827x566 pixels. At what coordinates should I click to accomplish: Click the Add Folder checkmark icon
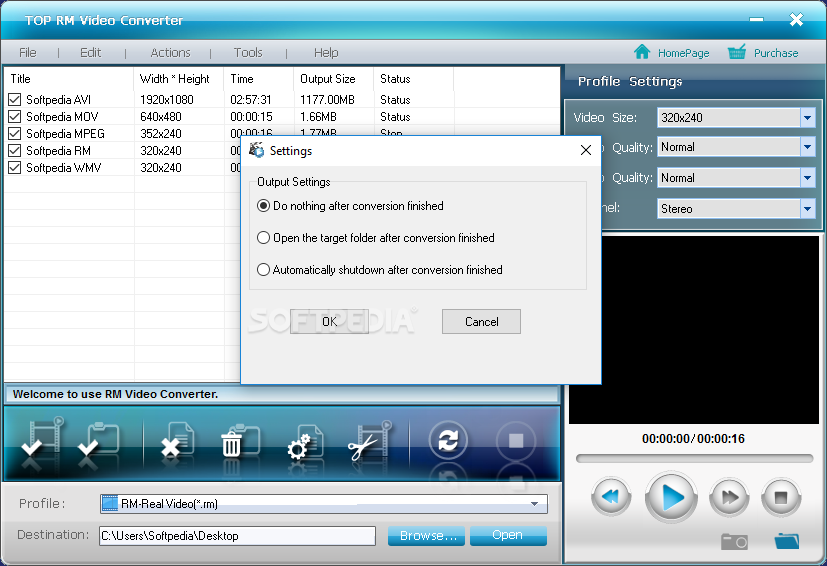[99, 439]
